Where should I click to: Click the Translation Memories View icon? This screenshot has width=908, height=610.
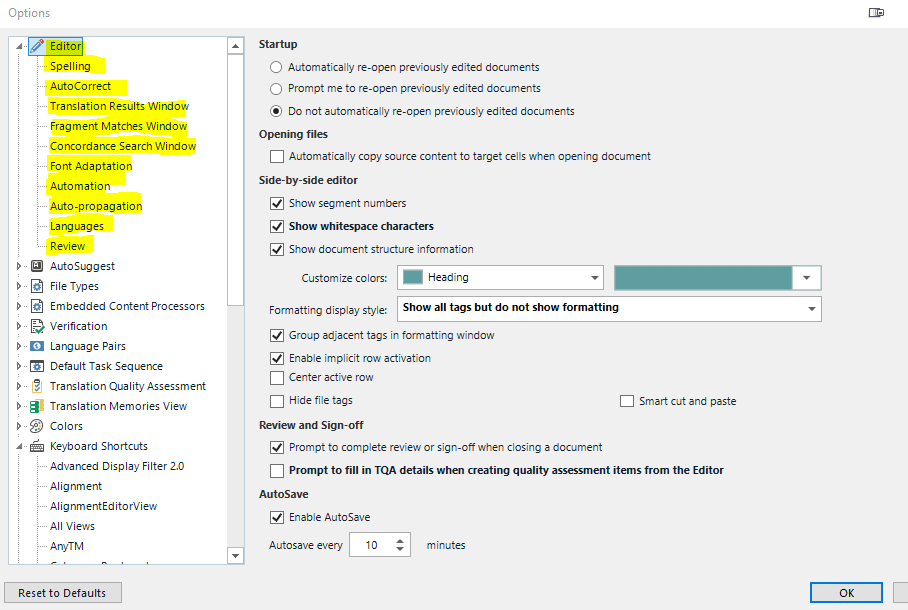[x=37, y=406]
